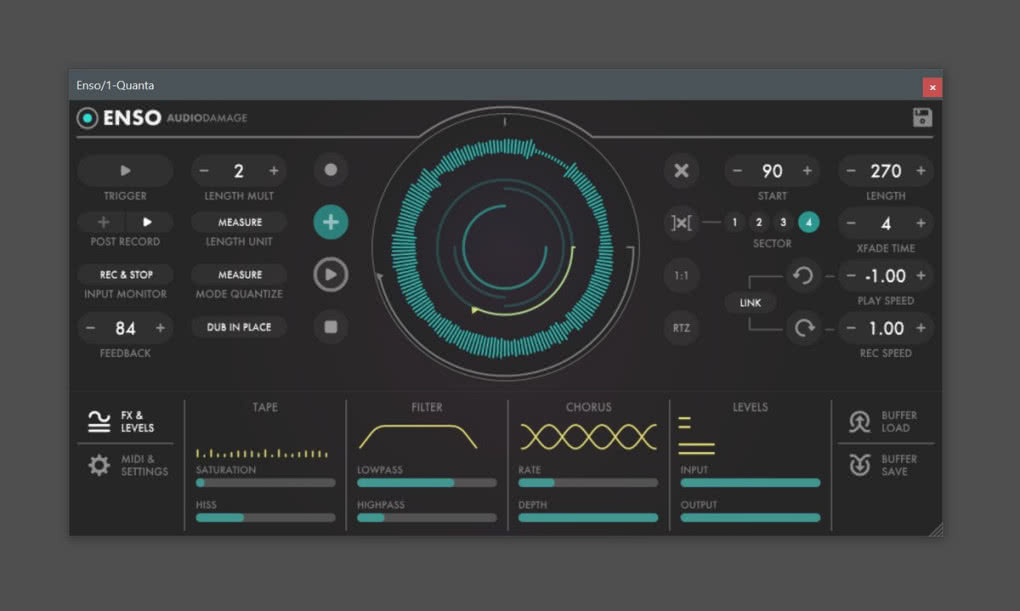Open the preset save floppy icon
The width and height of the screenshot is (1020, 611).
click(922, 118)
